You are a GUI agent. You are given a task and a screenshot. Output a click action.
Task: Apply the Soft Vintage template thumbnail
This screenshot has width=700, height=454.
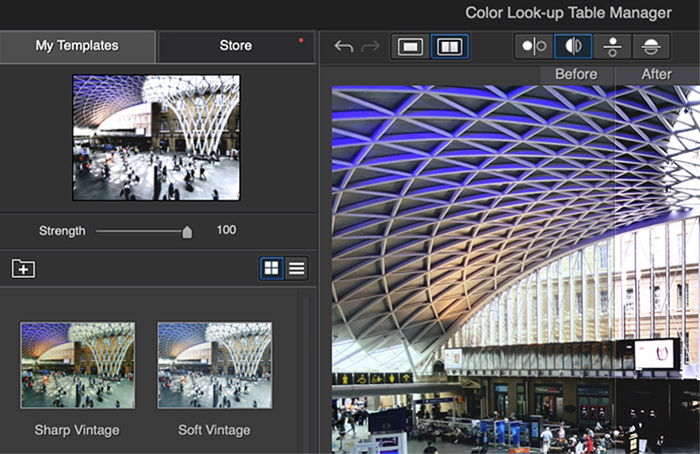click(215, 365)
